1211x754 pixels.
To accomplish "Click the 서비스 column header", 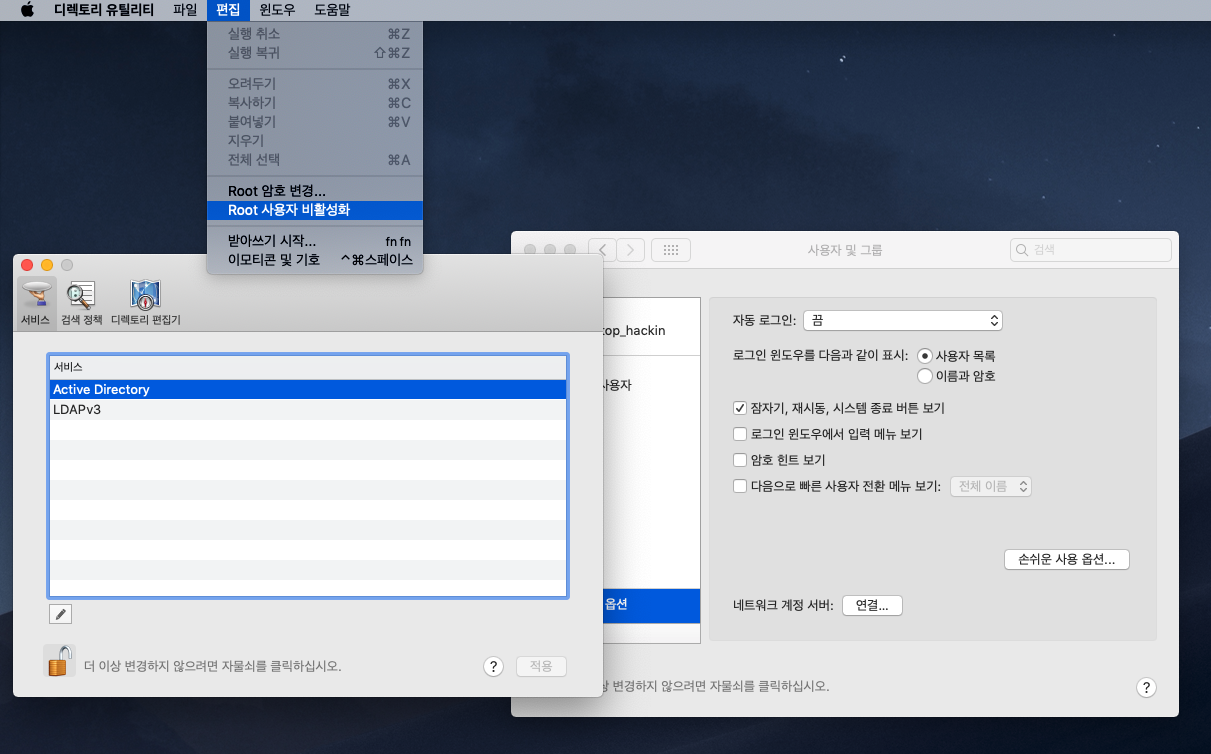I will (308, 367).
